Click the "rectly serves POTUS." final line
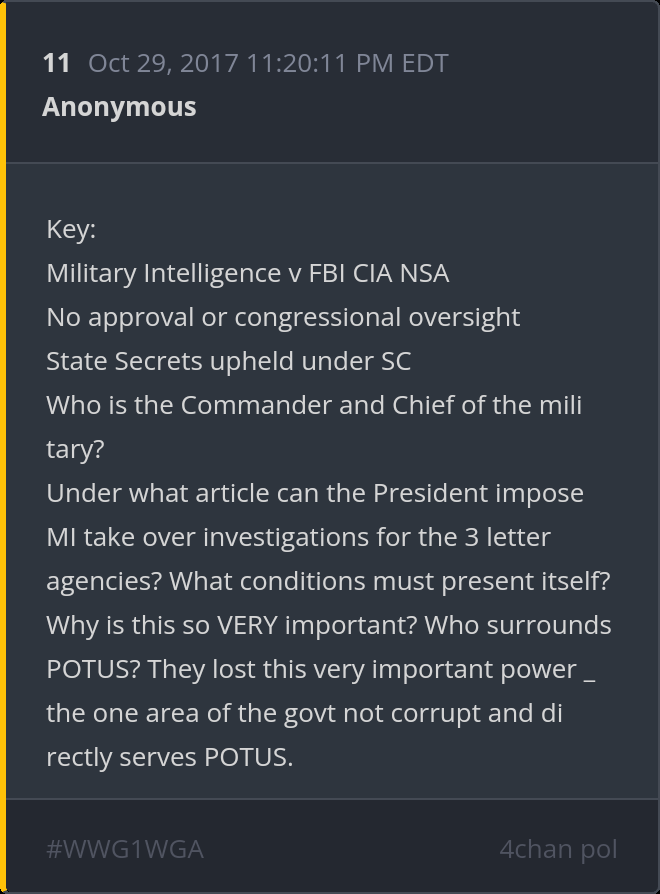660x894 pixels. (169, 757)
